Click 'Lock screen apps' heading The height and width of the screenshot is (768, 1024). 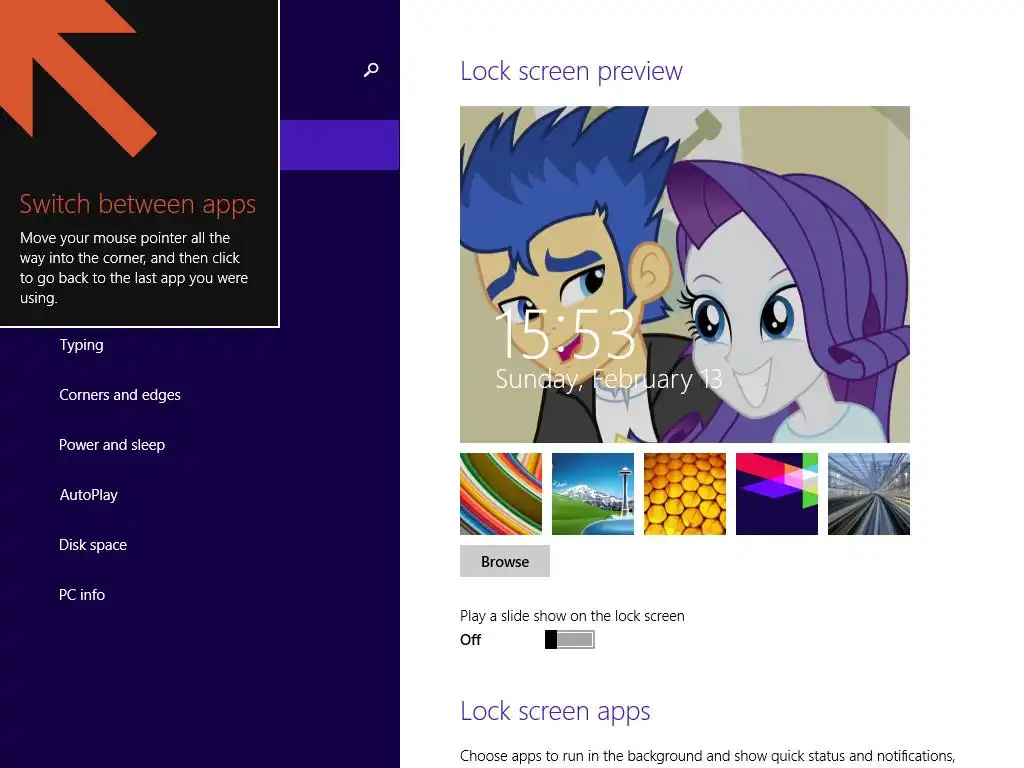point(555,711)
